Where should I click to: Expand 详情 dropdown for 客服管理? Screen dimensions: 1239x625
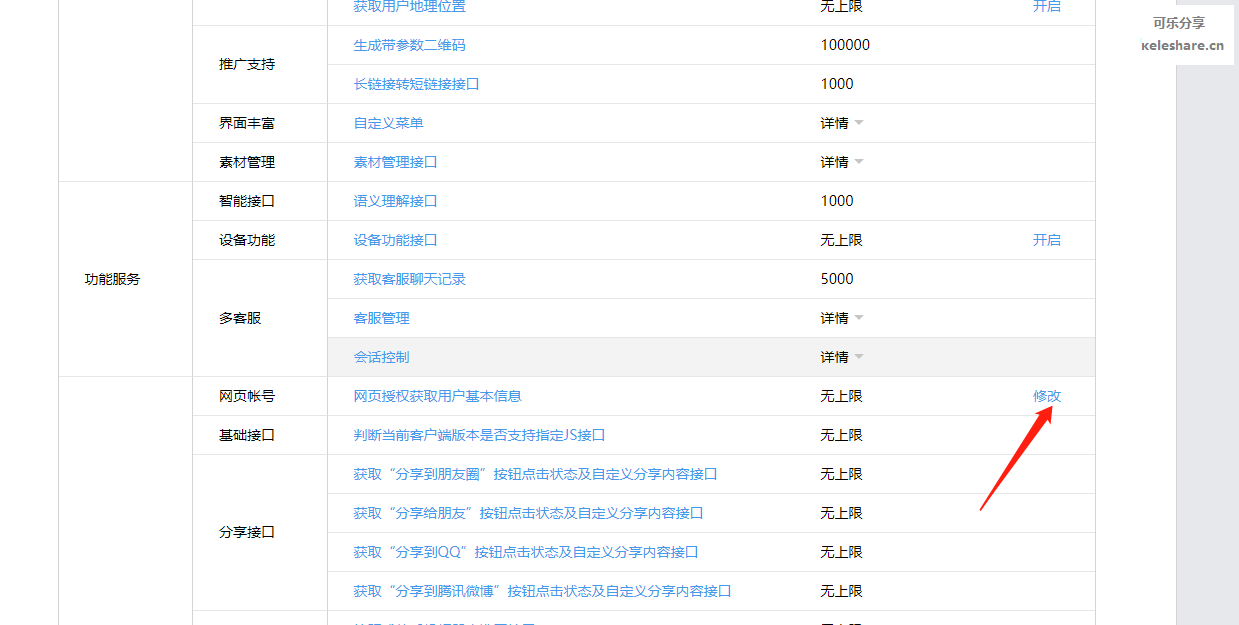point(842,318)
